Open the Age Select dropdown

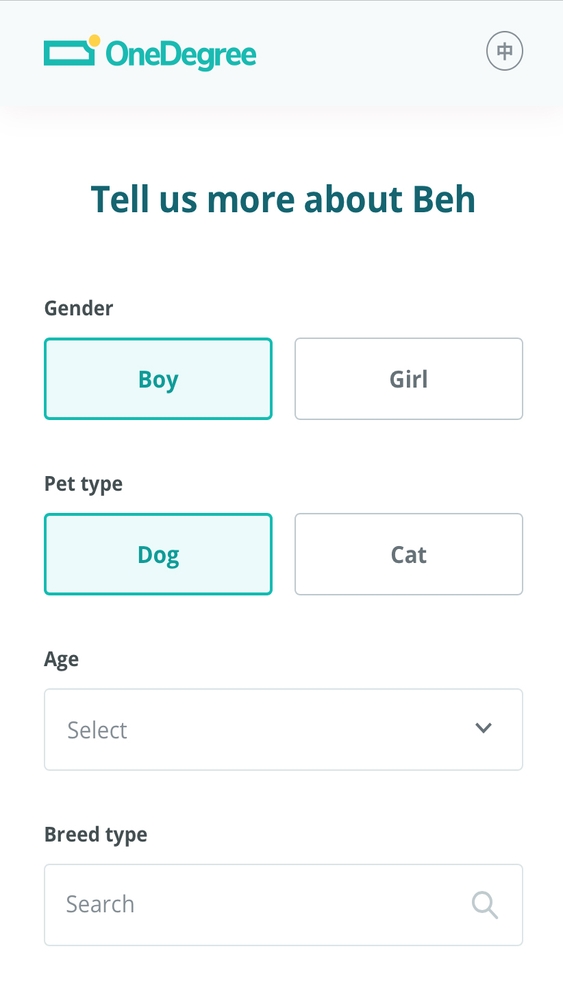(x=283, y=730)
